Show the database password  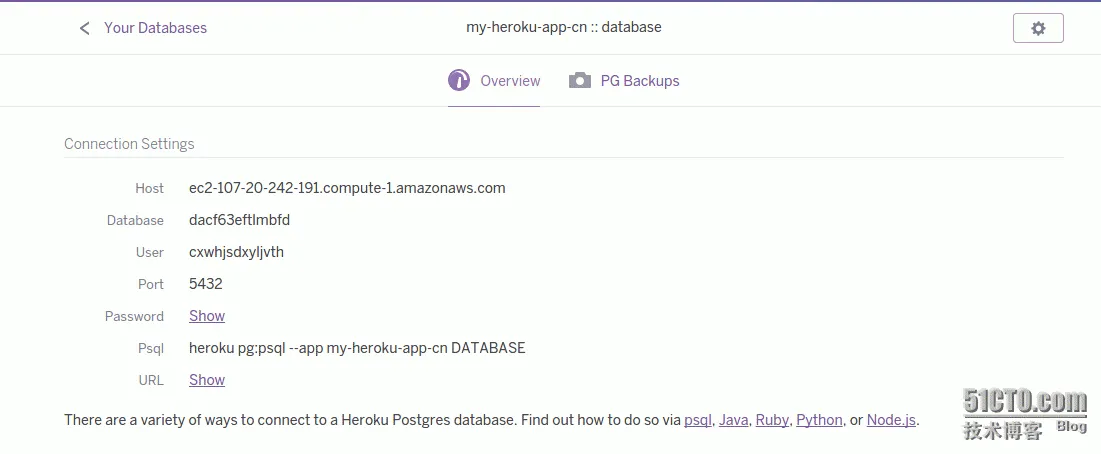click(x=207, y=316)
